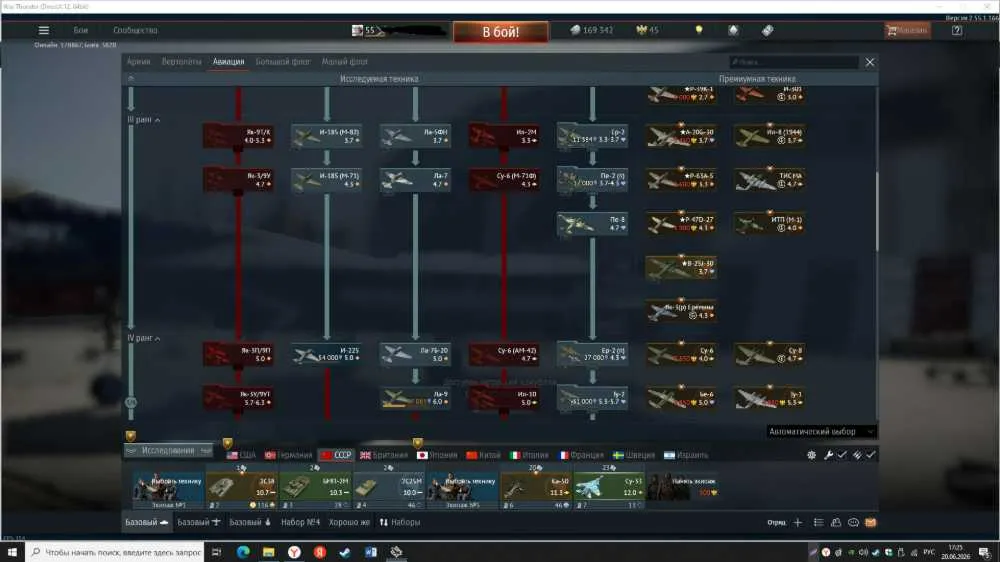Select the Пе-8 bomber card
This screenshot has width=1000, height=562.
pos(592,224)
